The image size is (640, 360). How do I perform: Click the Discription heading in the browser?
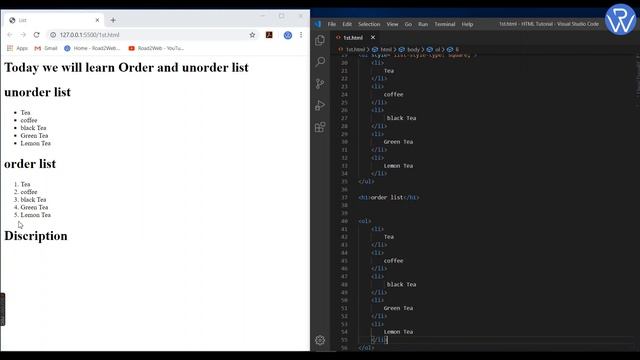tap(36, 236)
